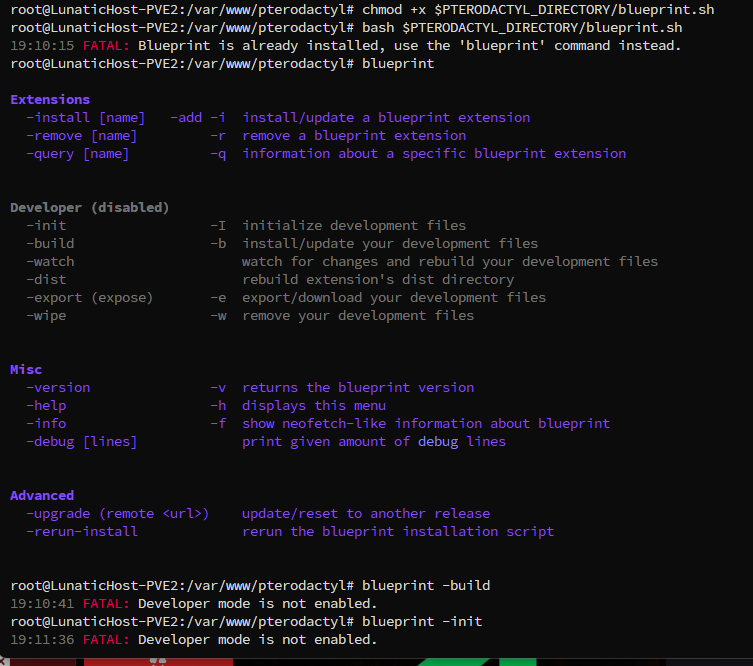Click the '-watch' option
753x666 pixels.
click(x=50, y=262)
